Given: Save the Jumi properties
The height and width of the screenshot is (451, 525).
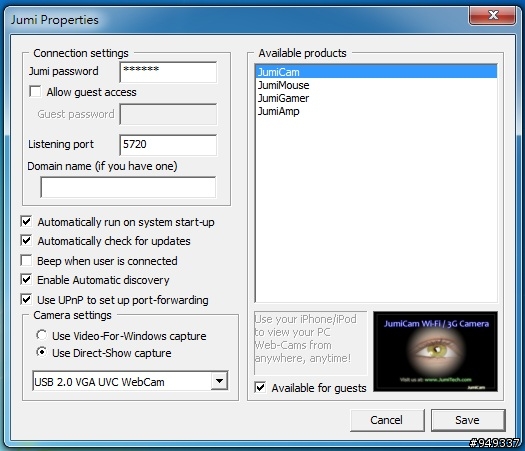Looking at the screenshot, I should click(468, 420).
